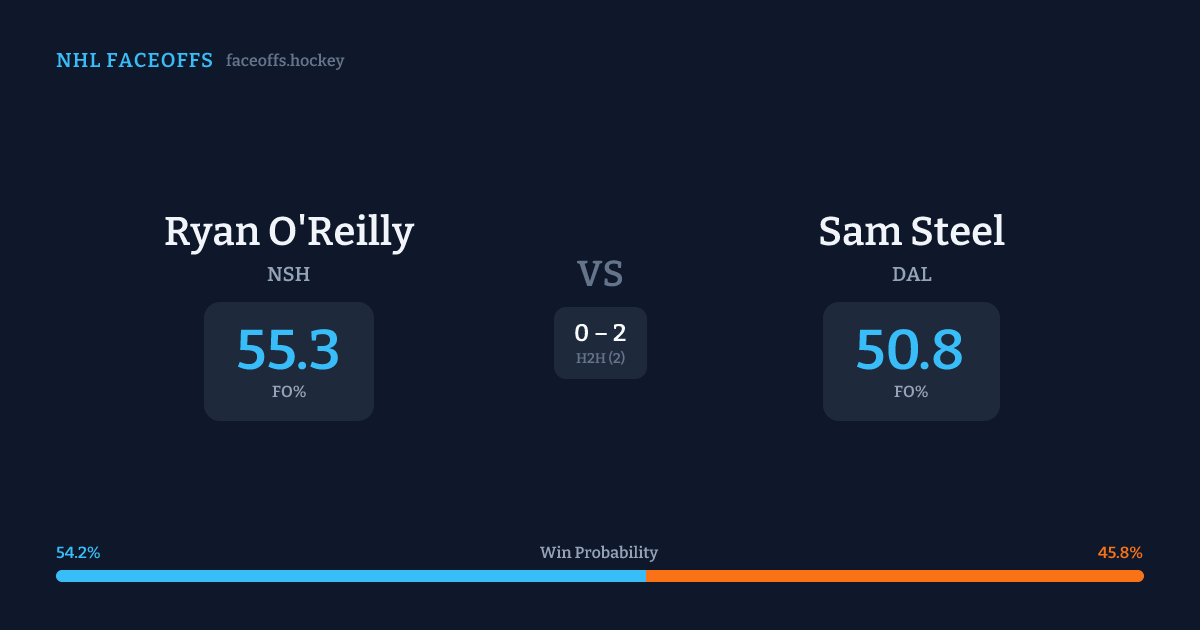Click the 0 – 2 head-to-head score
Viewport: 1200px width, 630px height.
[600, 333]
